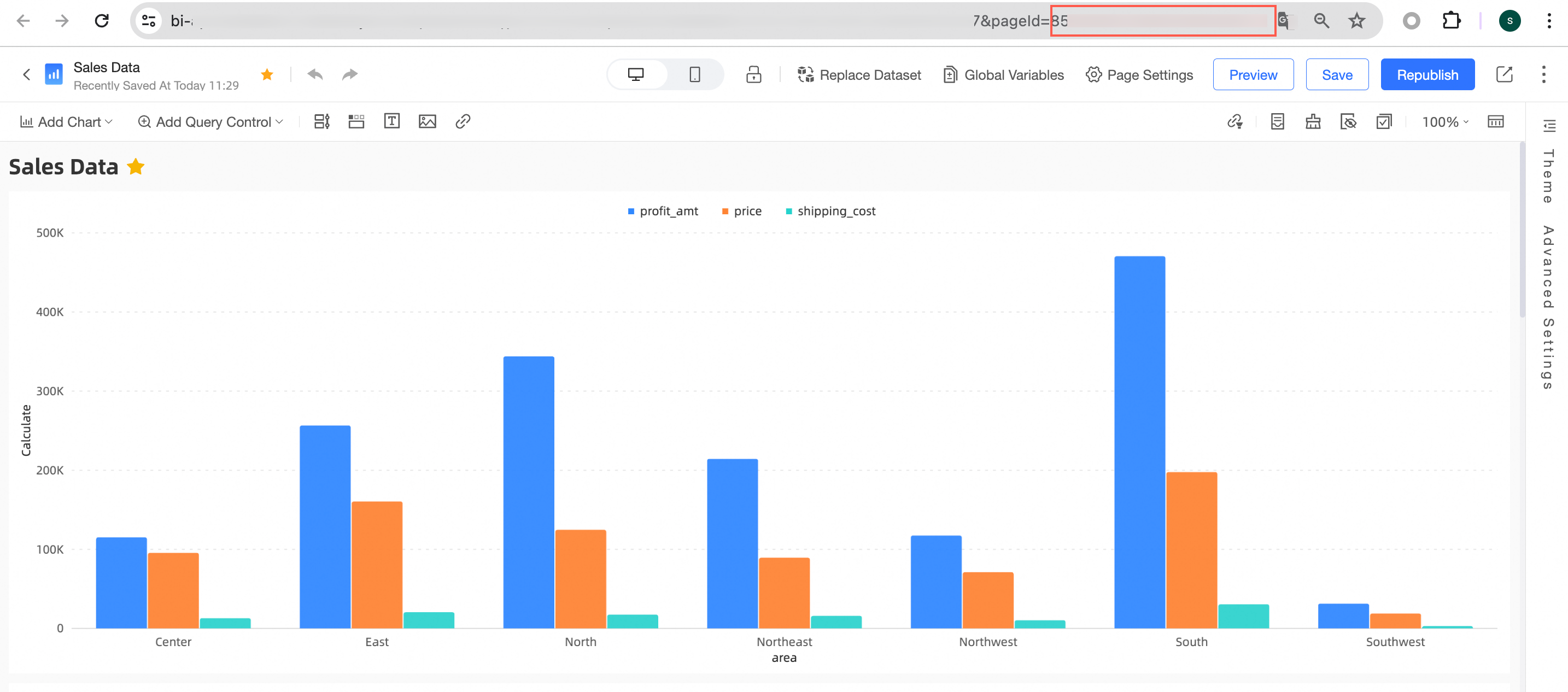Screen dimensions: 1568x692
Task: Expand the Add Chart dropdown
Action: point(66,122)
